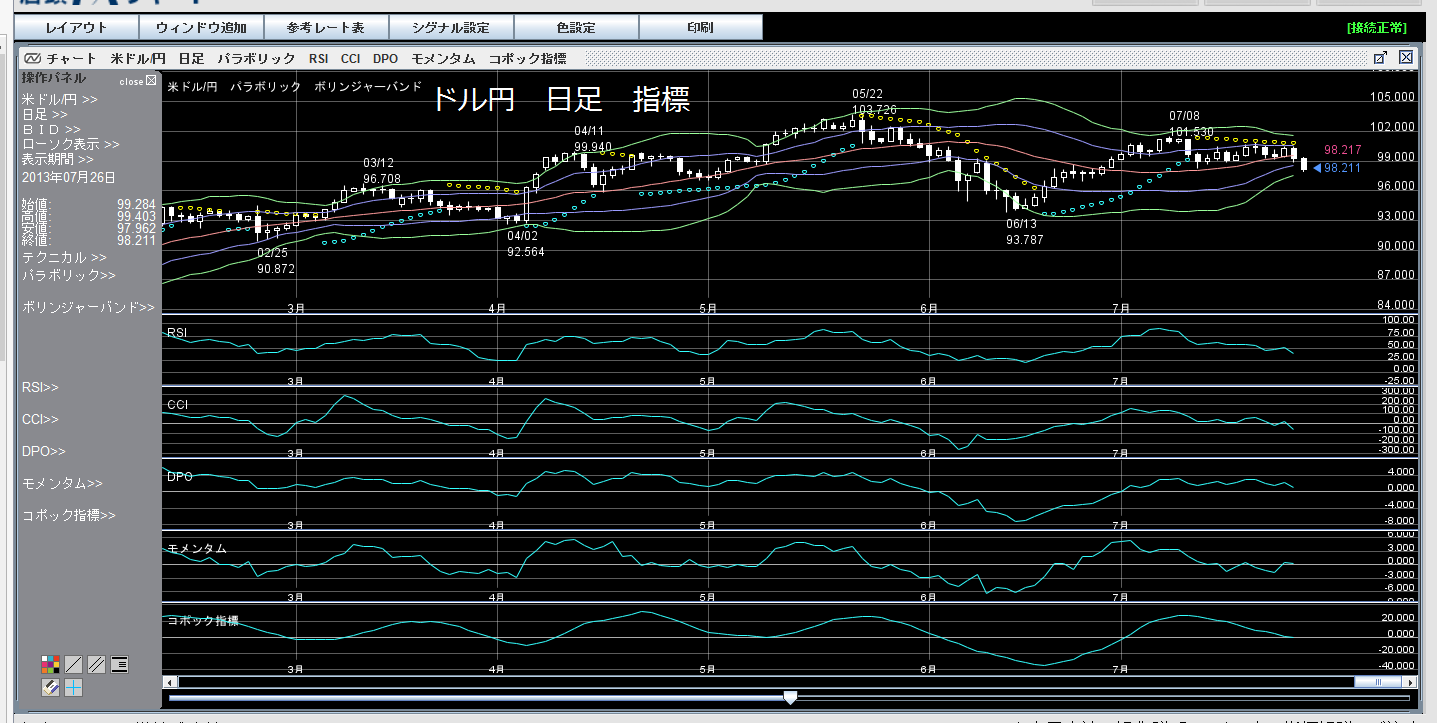This screenshot has height=723, width=1437.
Task: Click the text list layout tool icon
Action: [x=119, y=665]
